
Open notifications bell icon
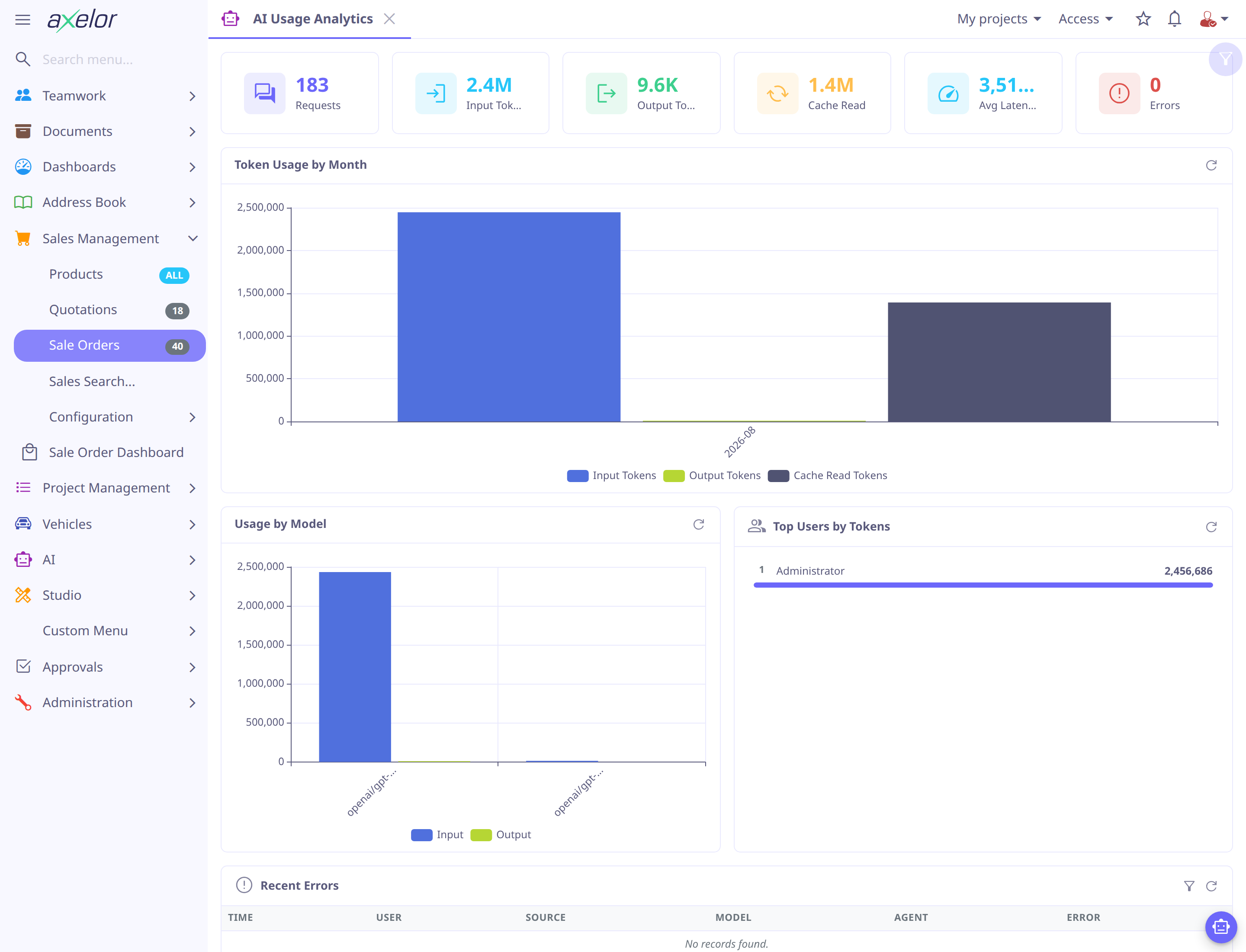(1174, 19)
